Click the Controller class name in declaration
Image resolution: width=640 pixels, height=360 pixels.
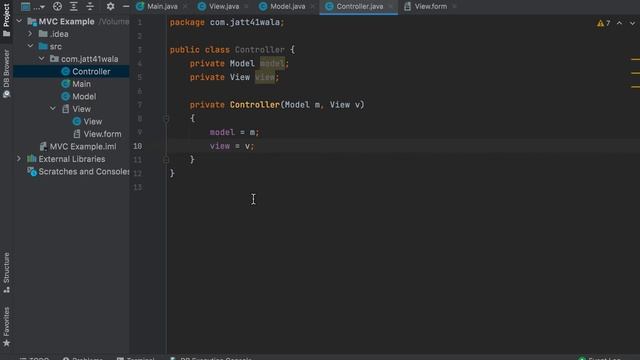260,50
